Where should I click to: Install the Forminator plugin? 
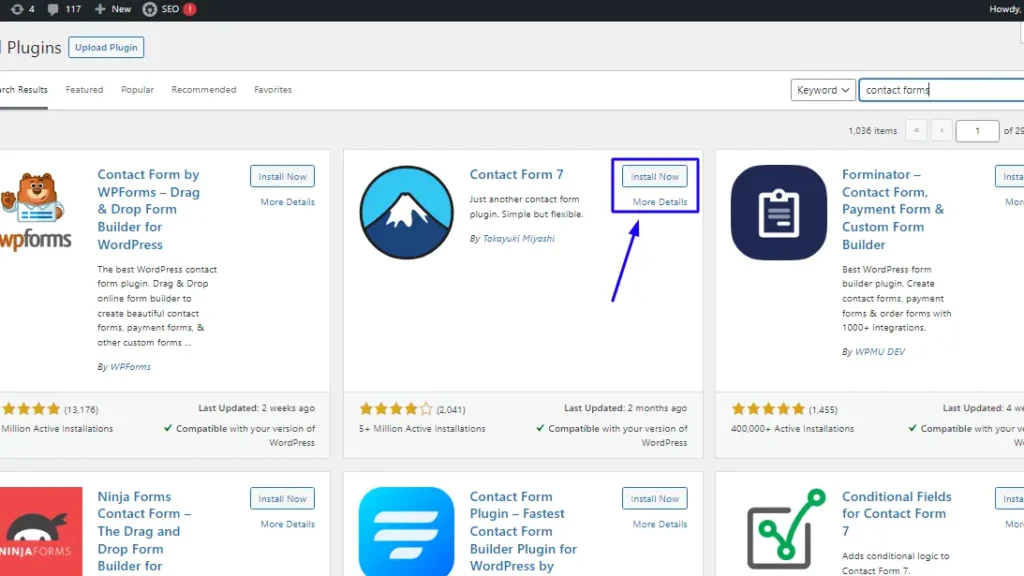pyautogui.click(x=1010, y=176)
